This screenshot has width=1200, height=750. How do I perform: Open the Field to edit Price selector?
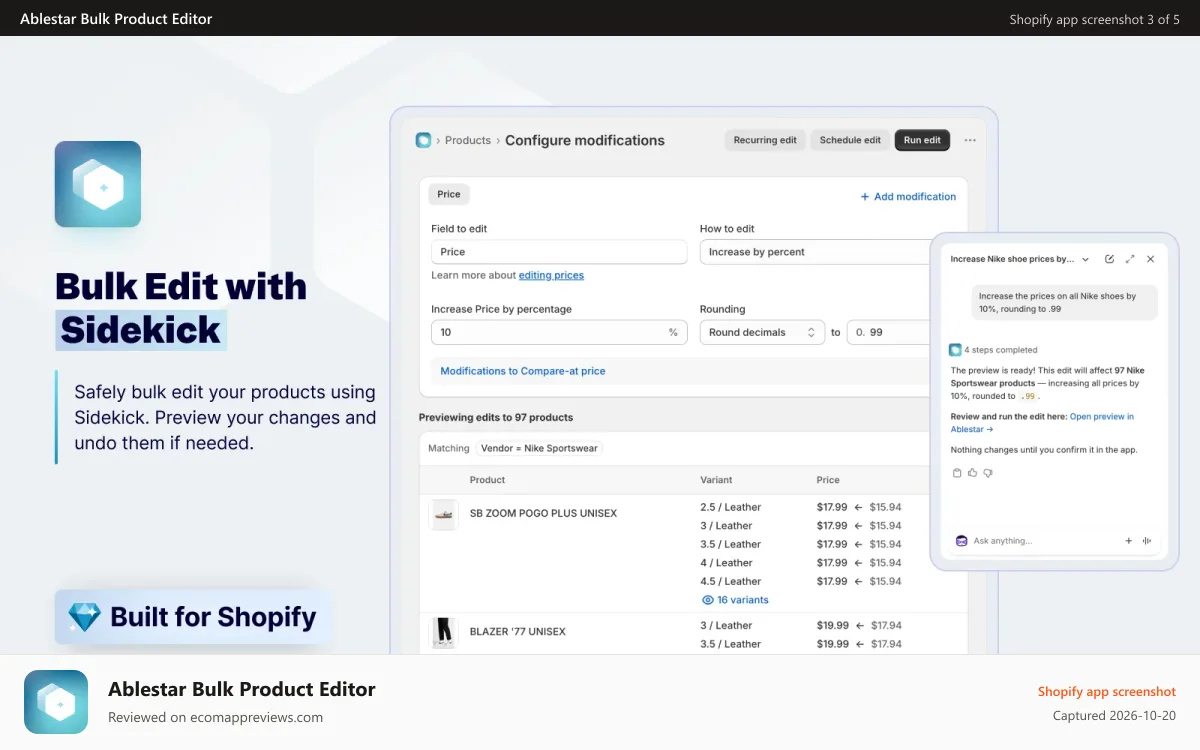[559, 252]
